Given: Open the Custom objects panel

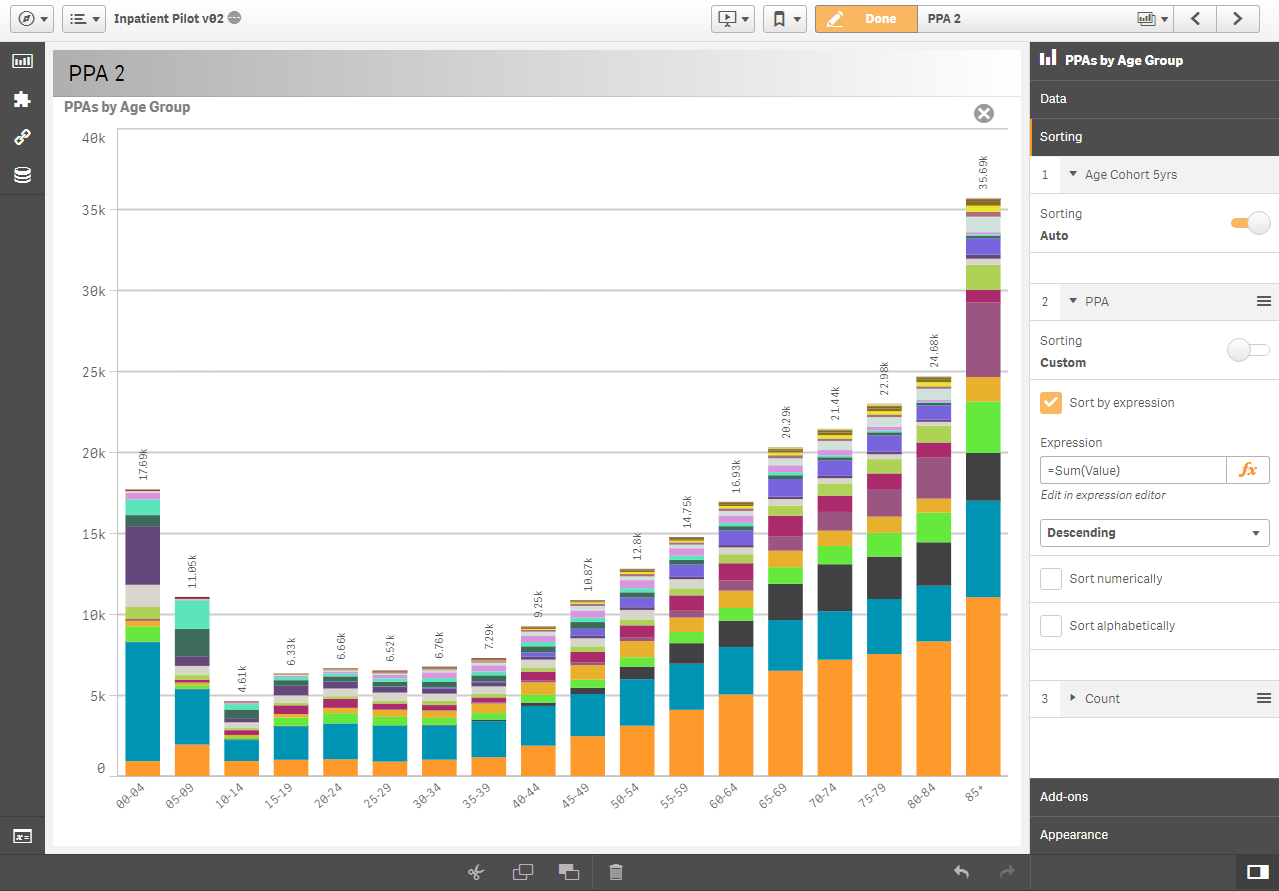Looking at the screenshot, I should coord(22,99).
